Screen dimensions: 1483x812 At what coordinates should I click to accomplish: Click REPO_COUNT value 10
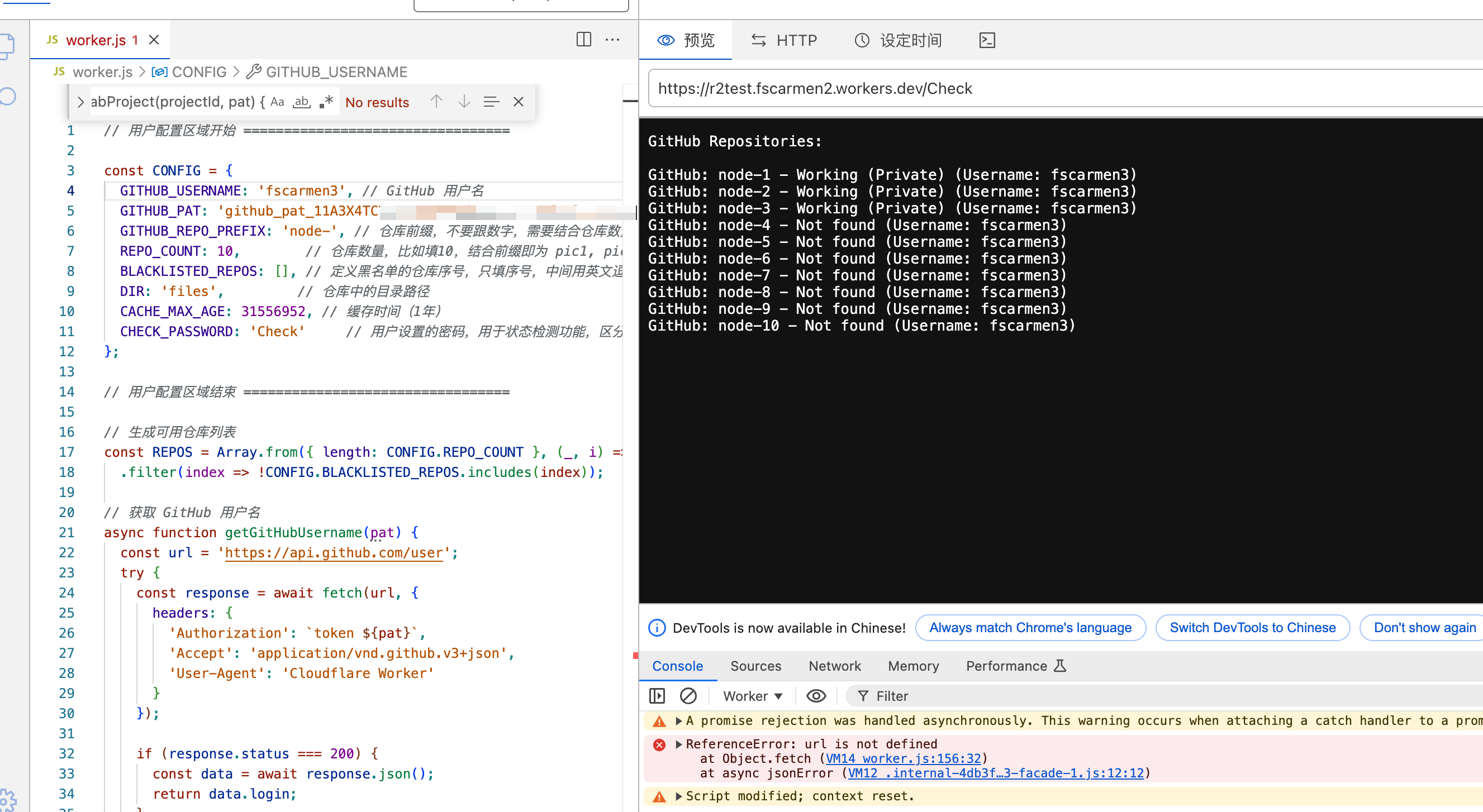tap(225, 251)
